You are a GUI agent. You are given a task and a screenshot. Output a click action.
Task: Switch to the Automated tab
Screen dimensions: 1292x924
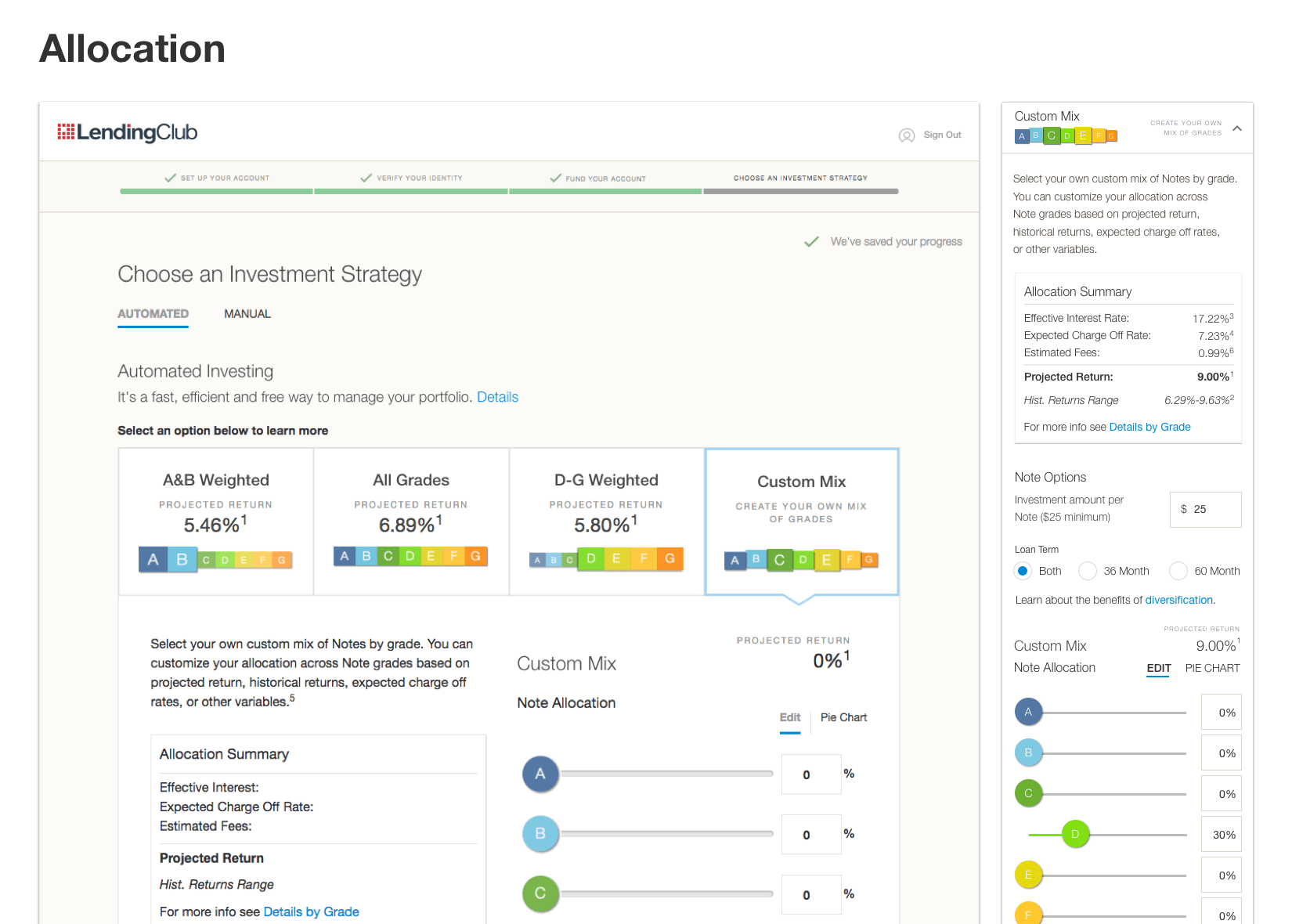[153, 314]
